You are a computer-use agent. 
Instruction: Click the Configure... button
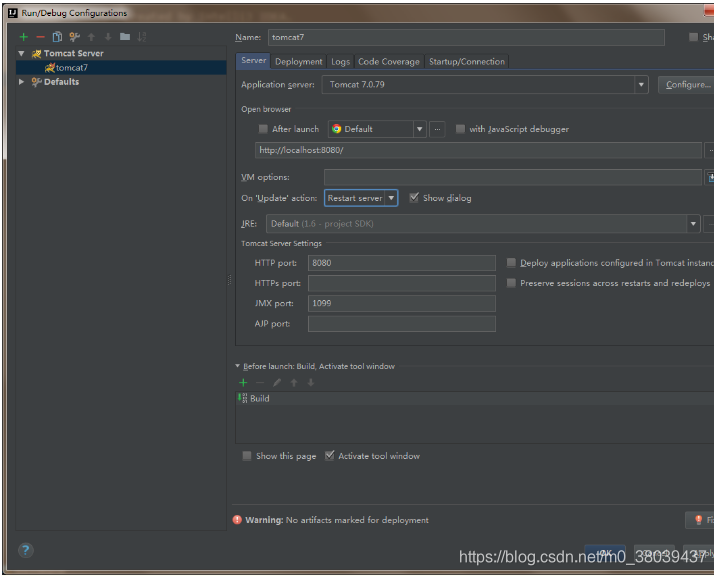[687, 85]
